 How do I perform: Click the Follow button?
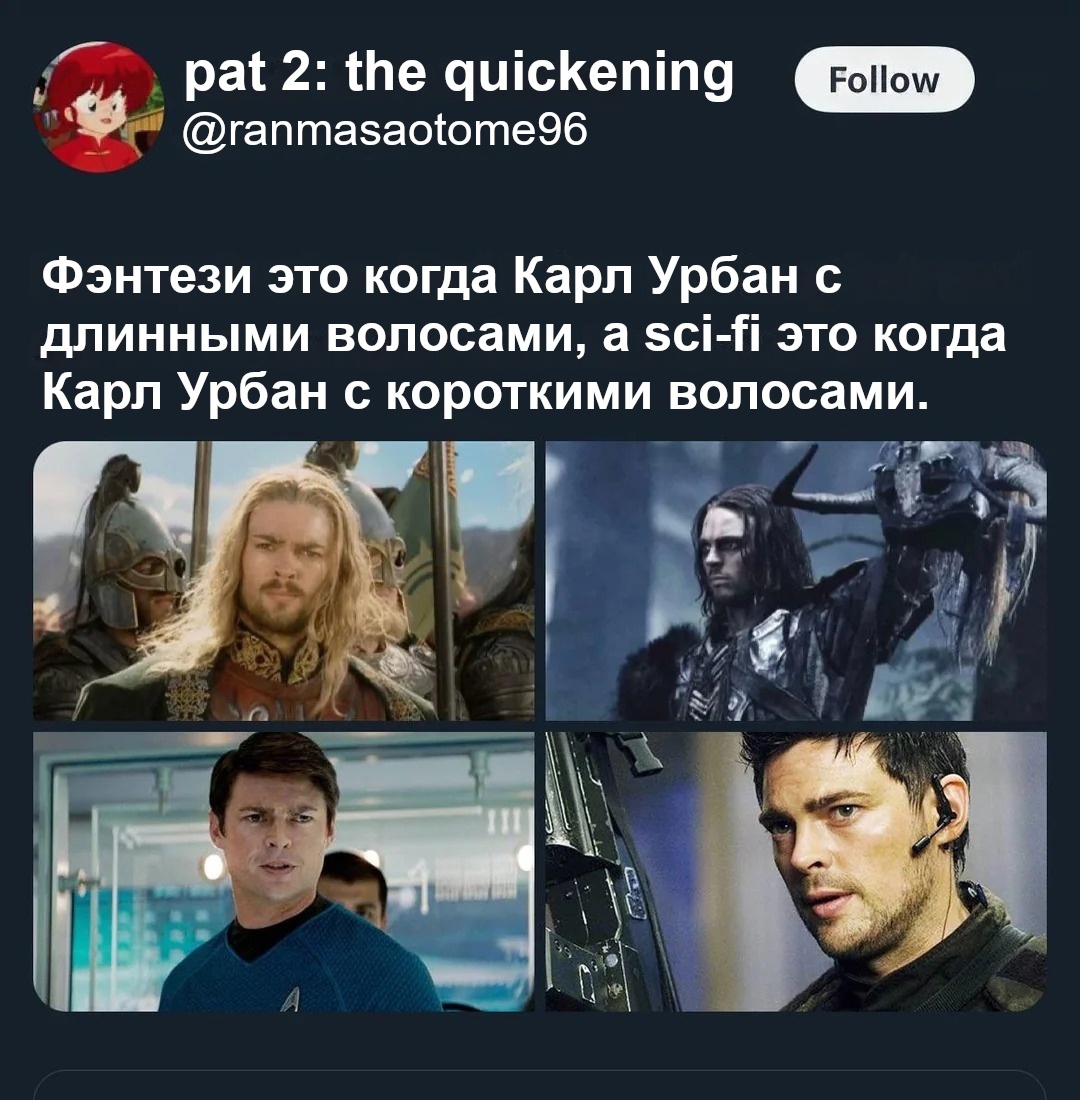tap(884, 79)
